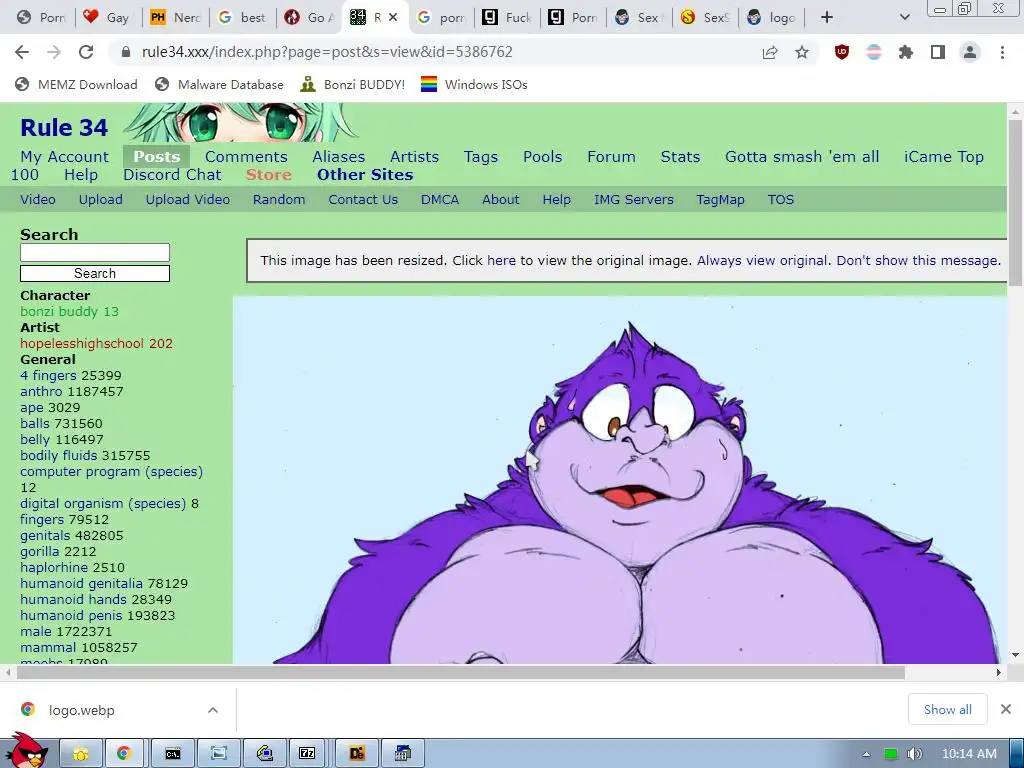
Task: Toggle the browser side panel
Action: point(938,52)
